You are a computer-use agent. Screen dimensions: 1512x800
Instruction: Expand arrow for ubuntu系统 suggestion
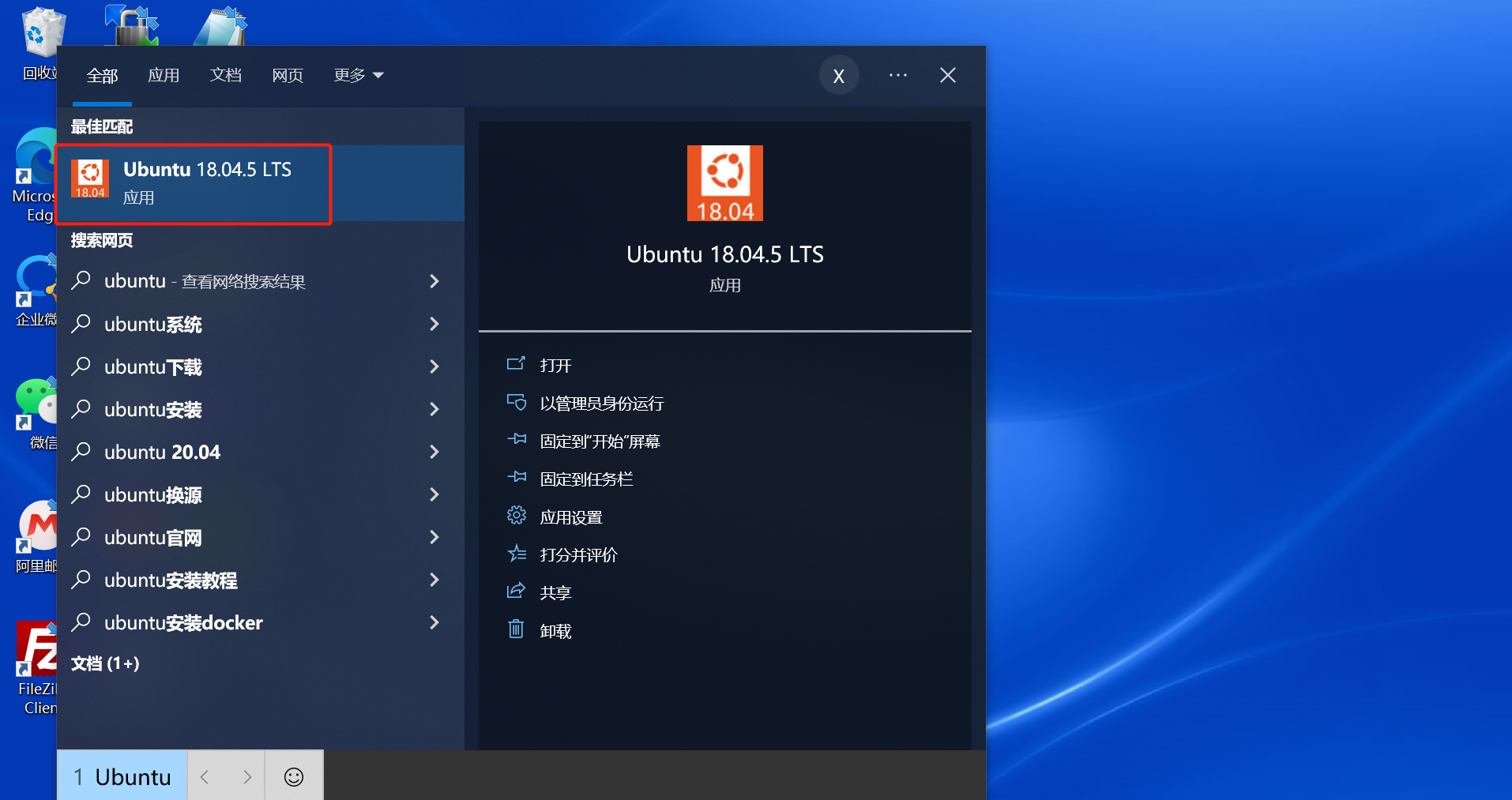click(x=434, y=324)
